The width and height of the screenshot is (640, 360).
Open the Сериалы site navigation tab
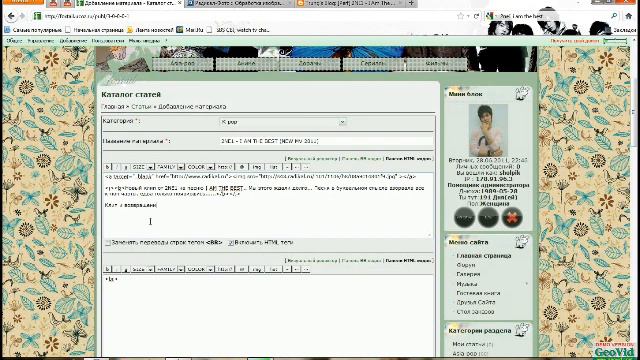373,64
